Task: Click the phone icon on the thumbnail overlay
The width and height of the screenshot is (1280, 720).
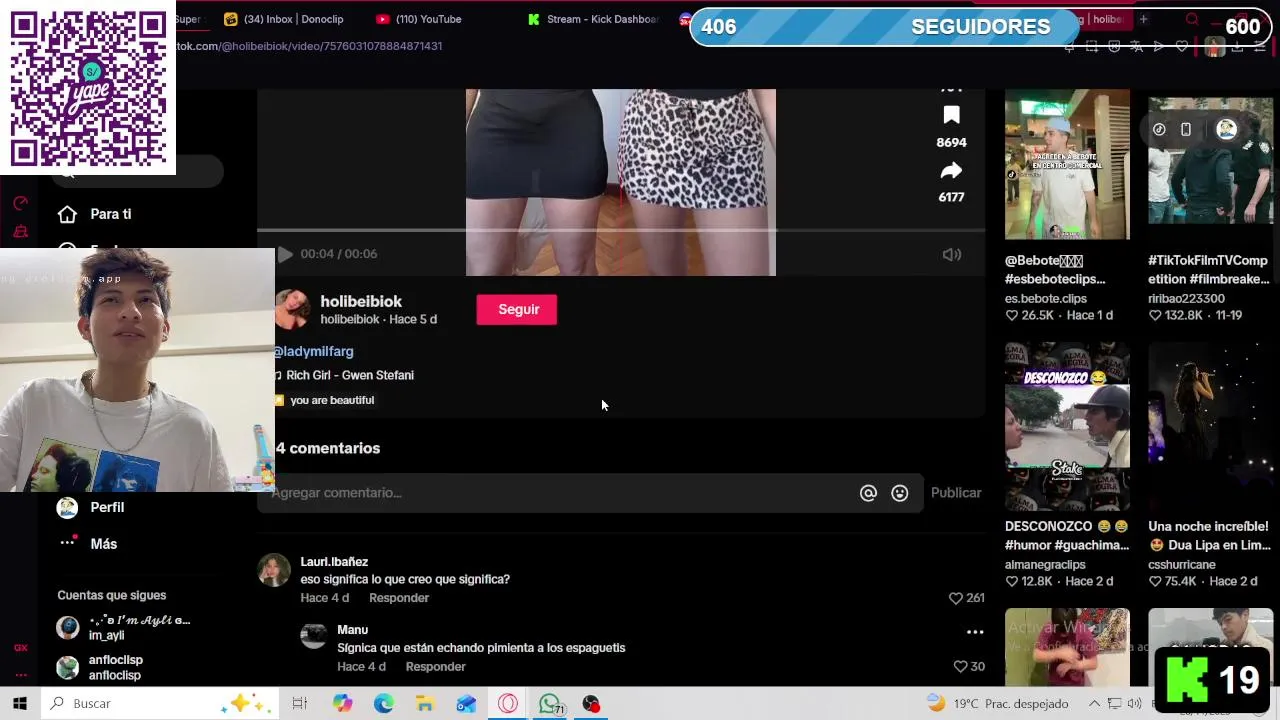Action: (1186, 129)
